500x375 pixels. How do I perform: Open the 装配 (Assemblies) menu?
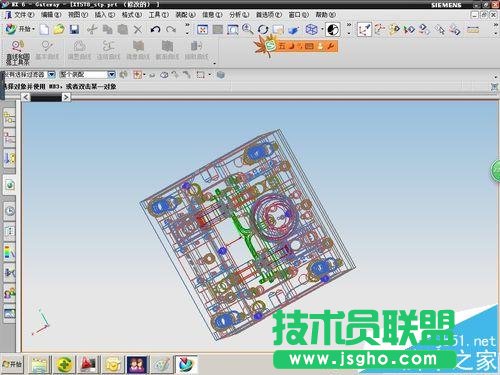click(x=185, y=15)
